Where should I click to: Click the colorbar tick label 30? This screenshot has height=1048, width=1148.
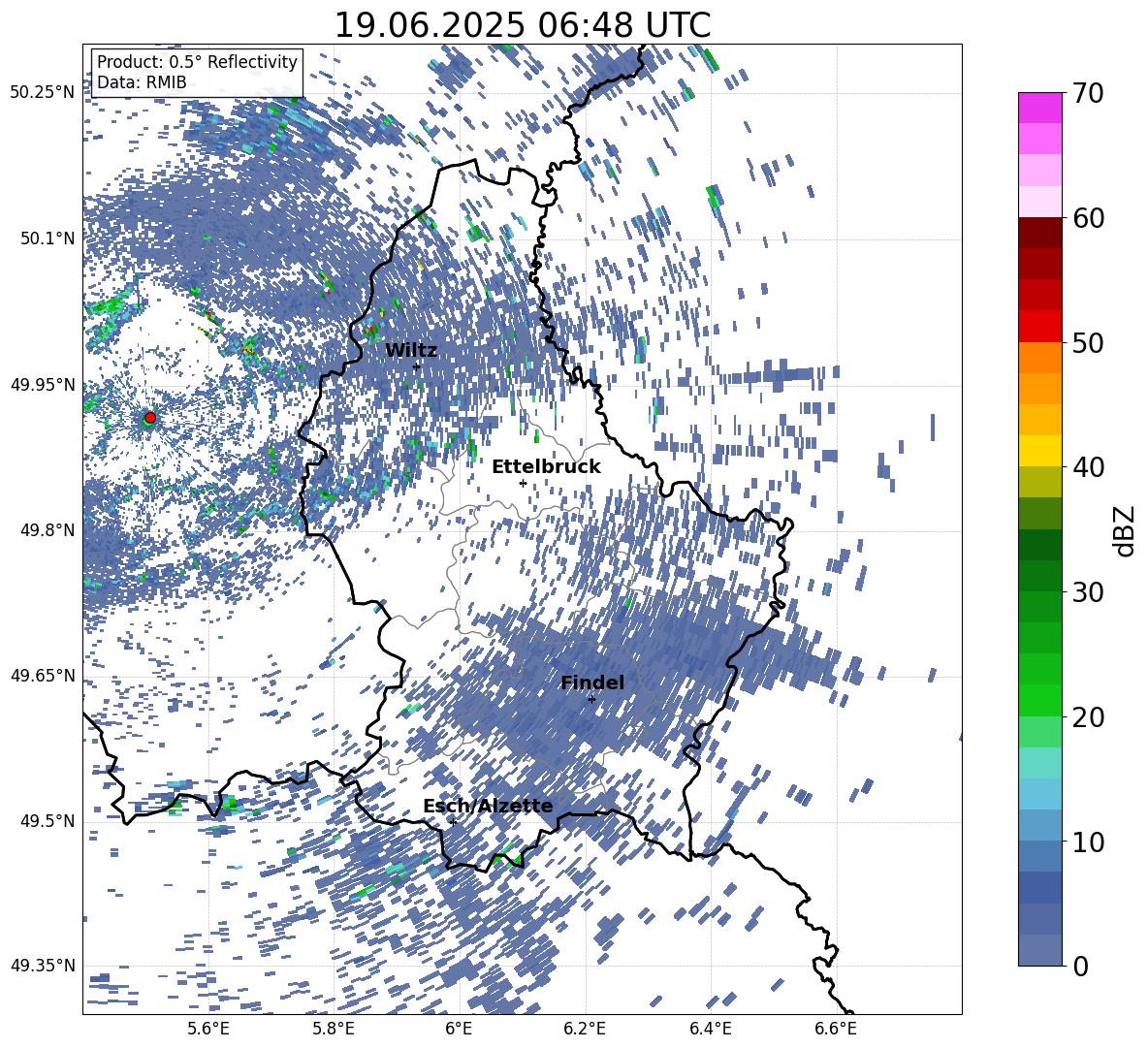pyautogui.click(x=1088, y=592)
